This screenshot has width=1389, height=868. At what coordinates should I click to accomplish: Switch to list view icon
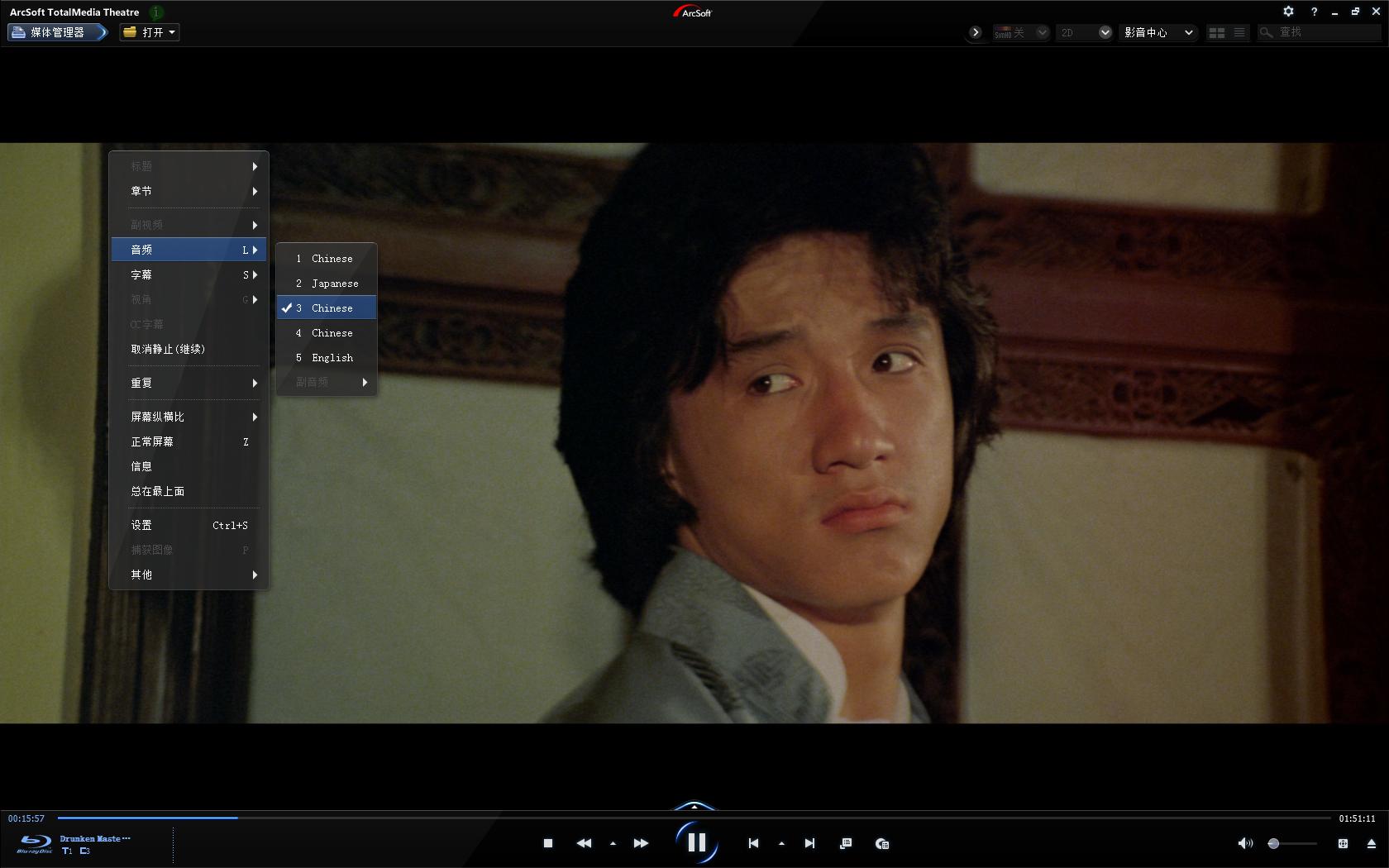[x=1239, y=32]
